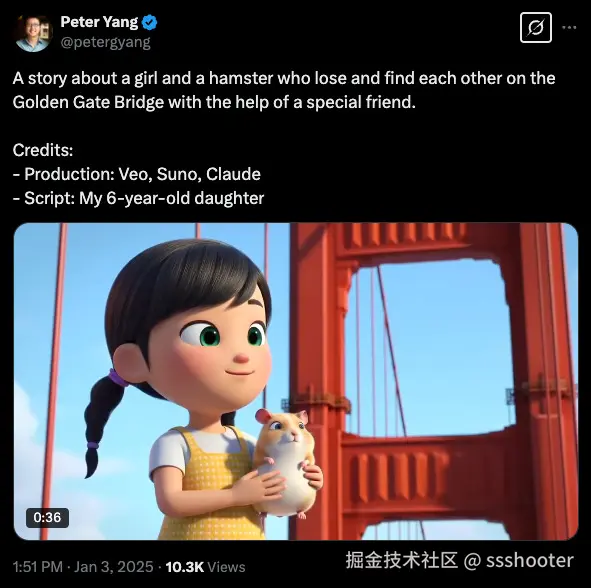This screenshot has height=588, width=591.
Task: Play the girl and hamster video
Action: [296, 381]
